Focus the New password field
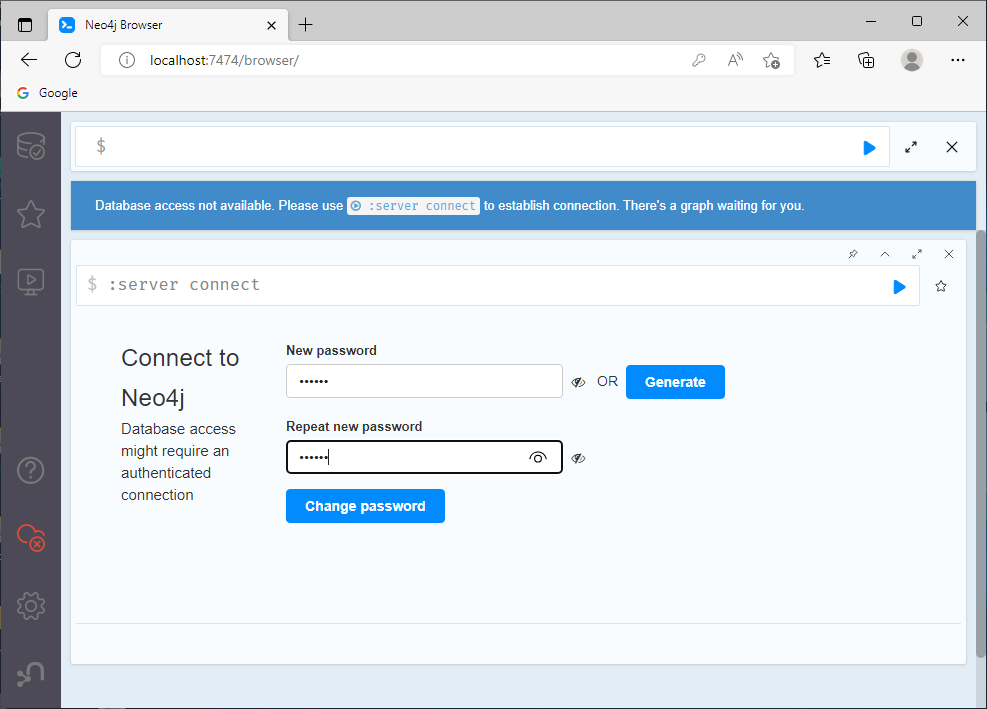Image resolution: width=987 pixels, height=709 pixels. [x=424, y=381]
